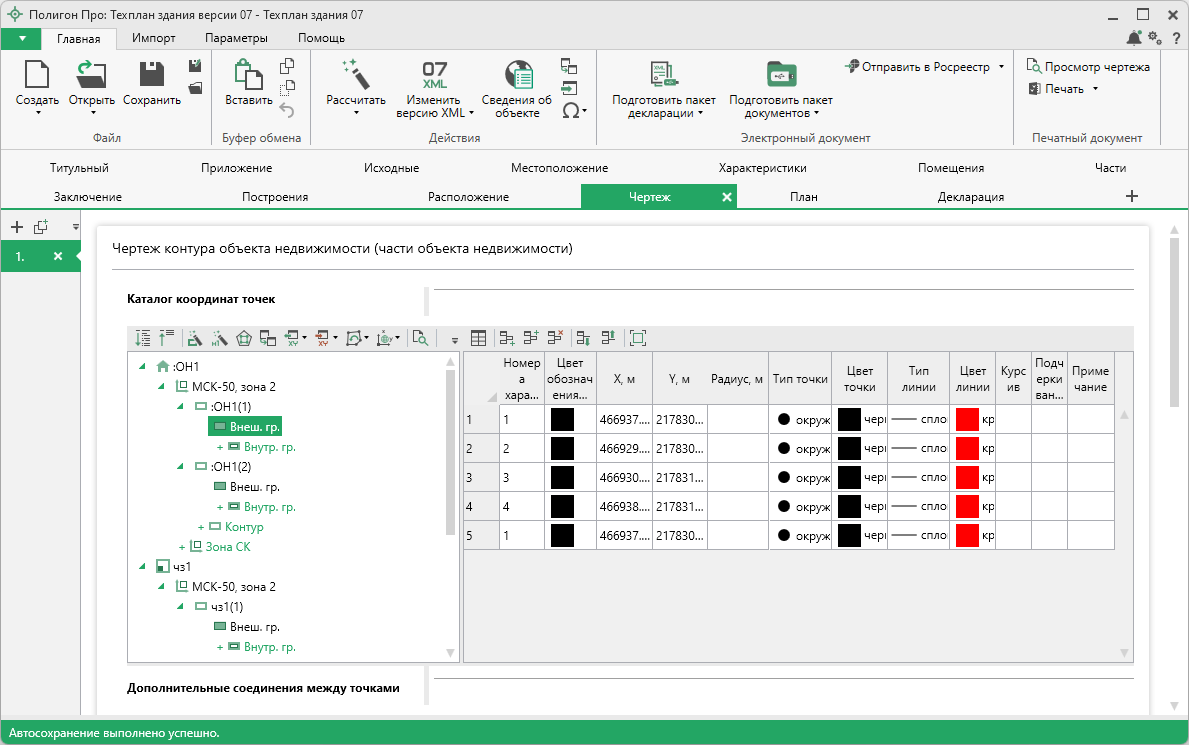Close the Чертеж tab

coord(727,197)
